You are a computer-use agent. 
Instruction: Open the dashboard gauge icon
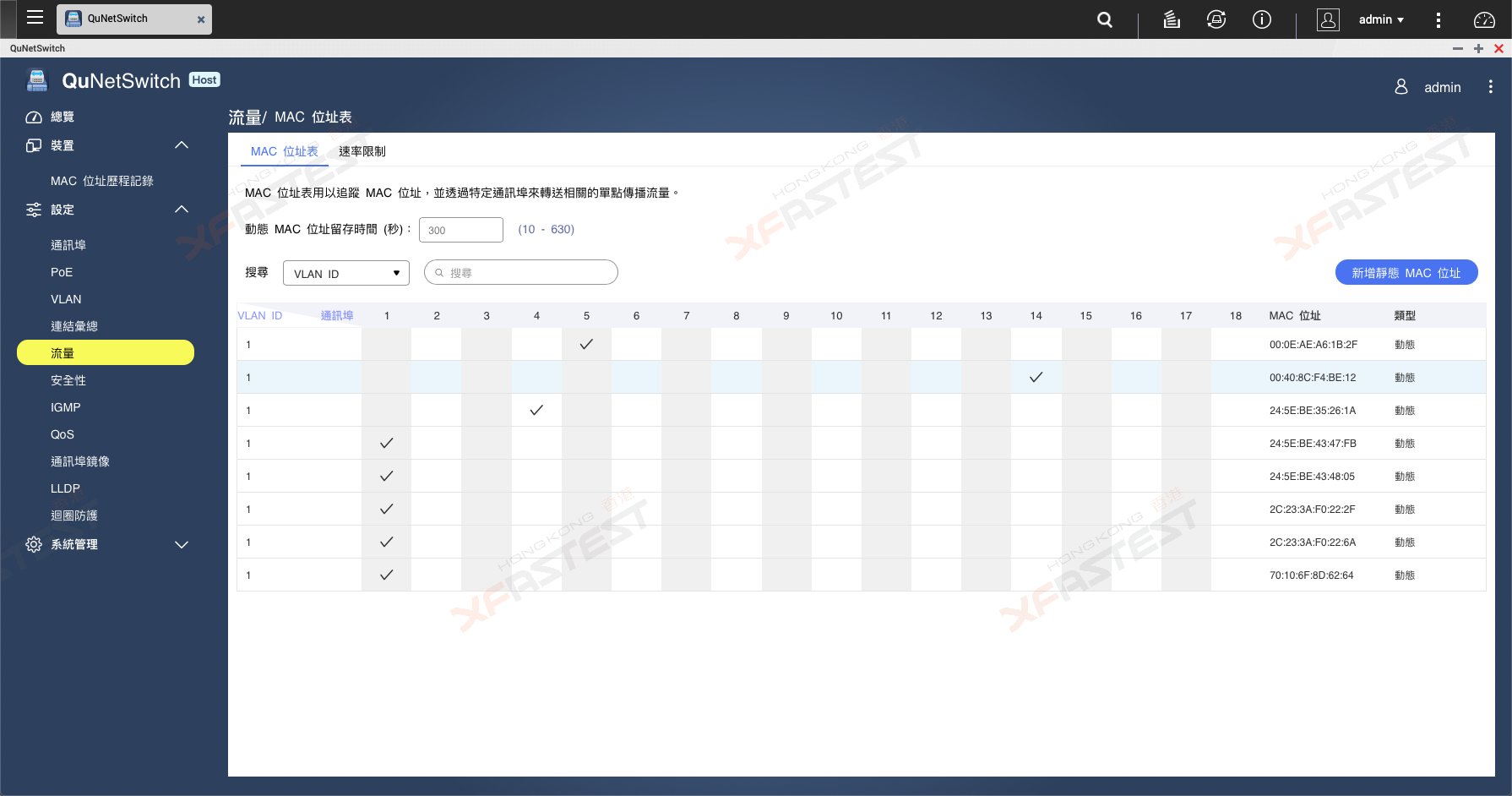1484,19
